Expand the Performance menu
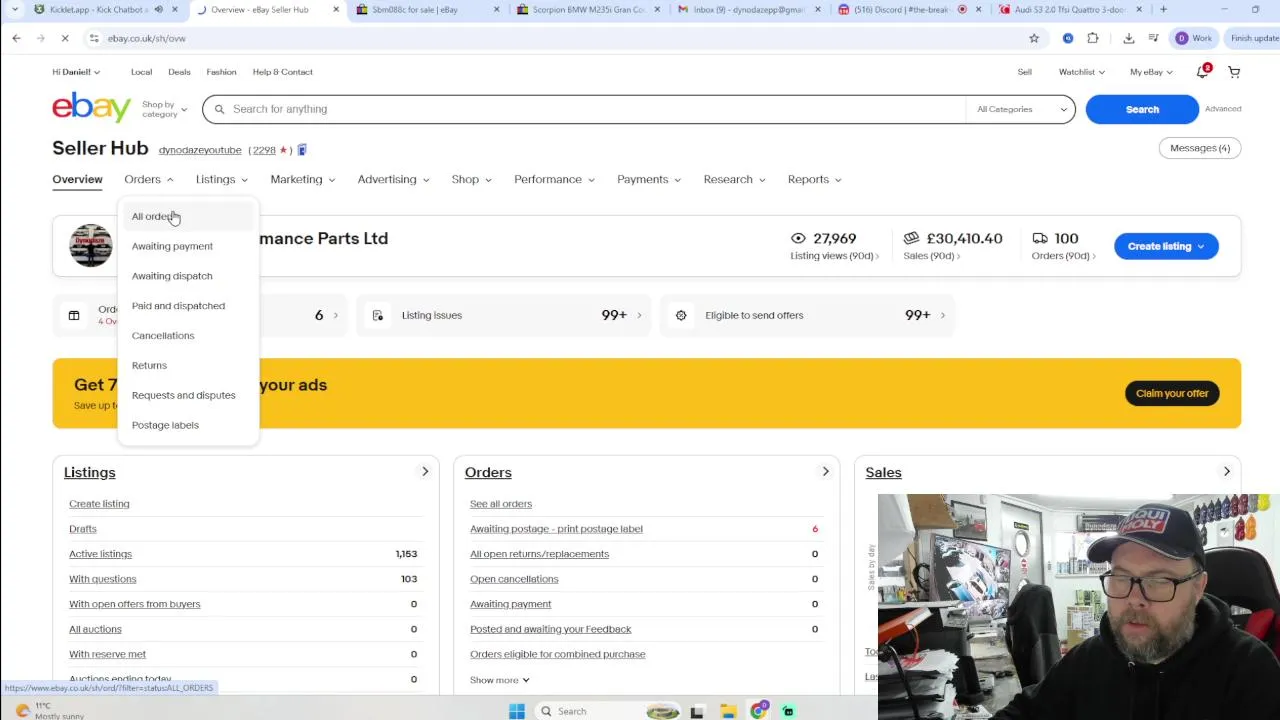 pyautogui.click(x=554, y=179)
